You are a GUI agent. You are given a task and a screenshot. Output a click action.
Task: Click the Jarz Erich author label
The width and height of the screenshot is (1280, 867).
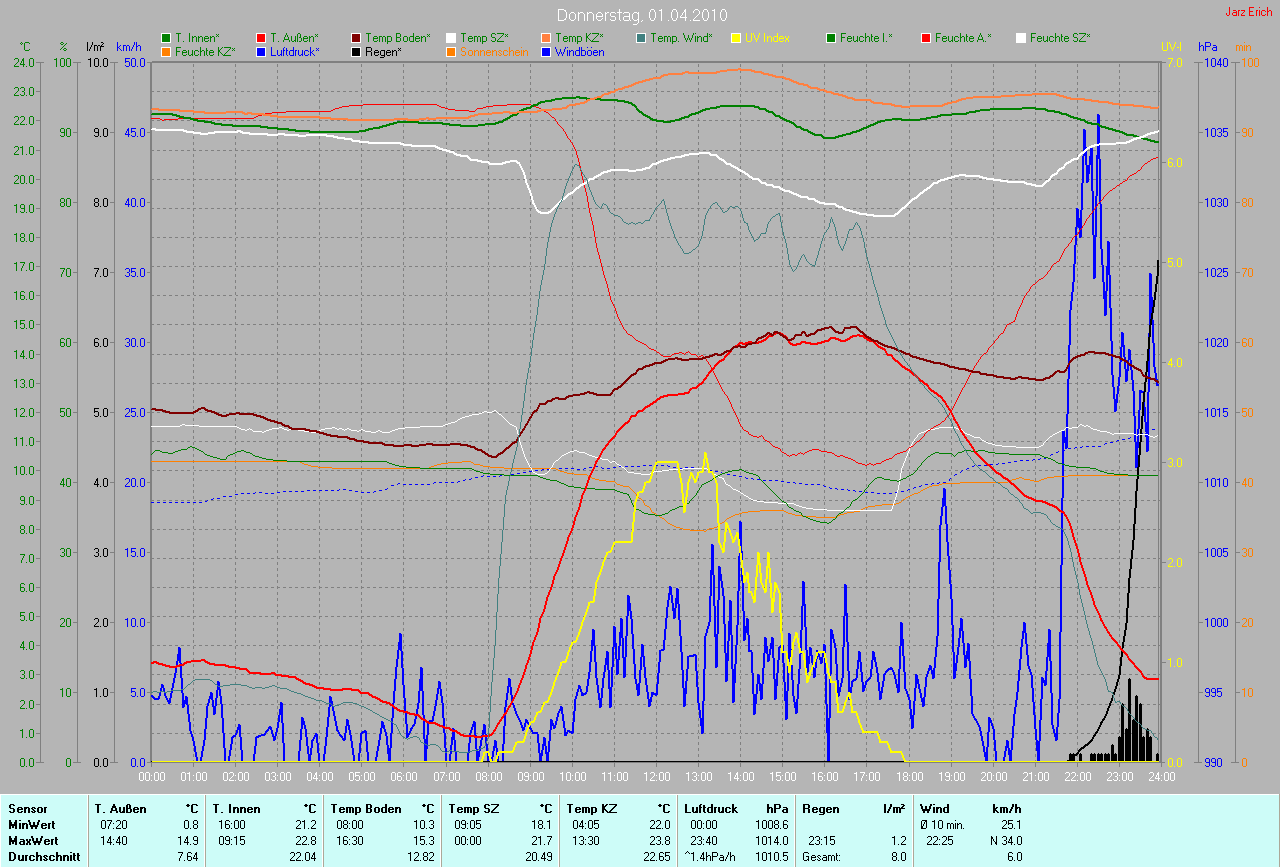point(1249,12)
